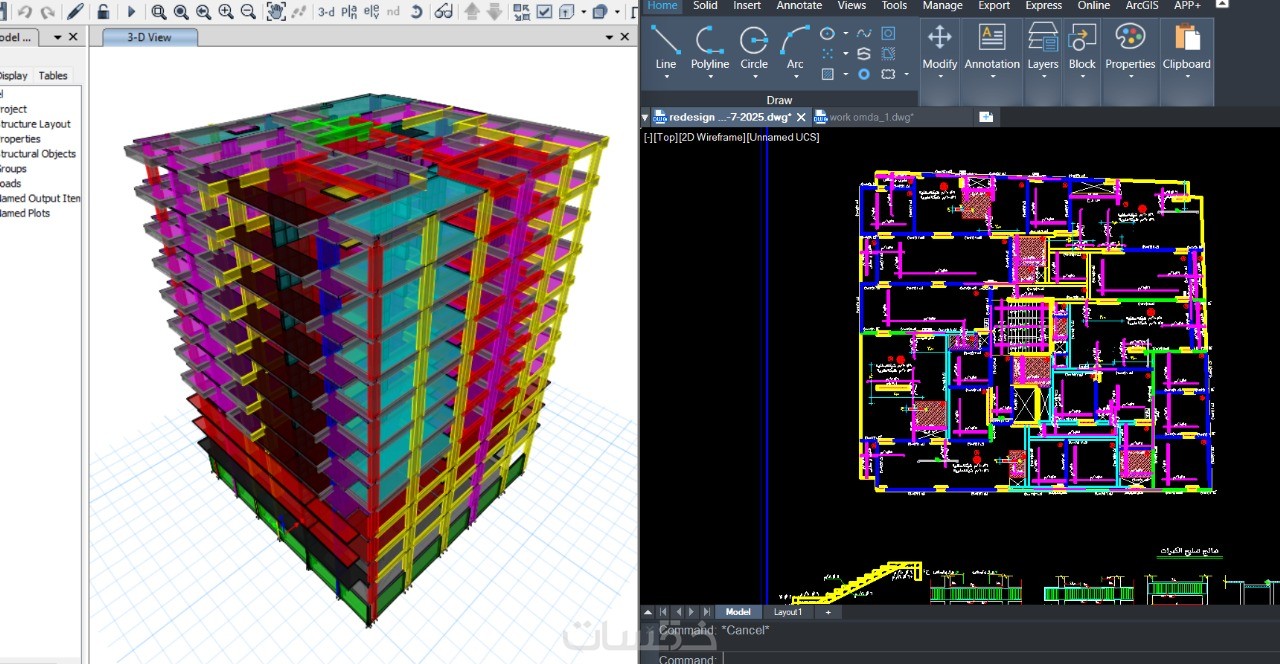Select the Arc draw tool

point(795,47)
